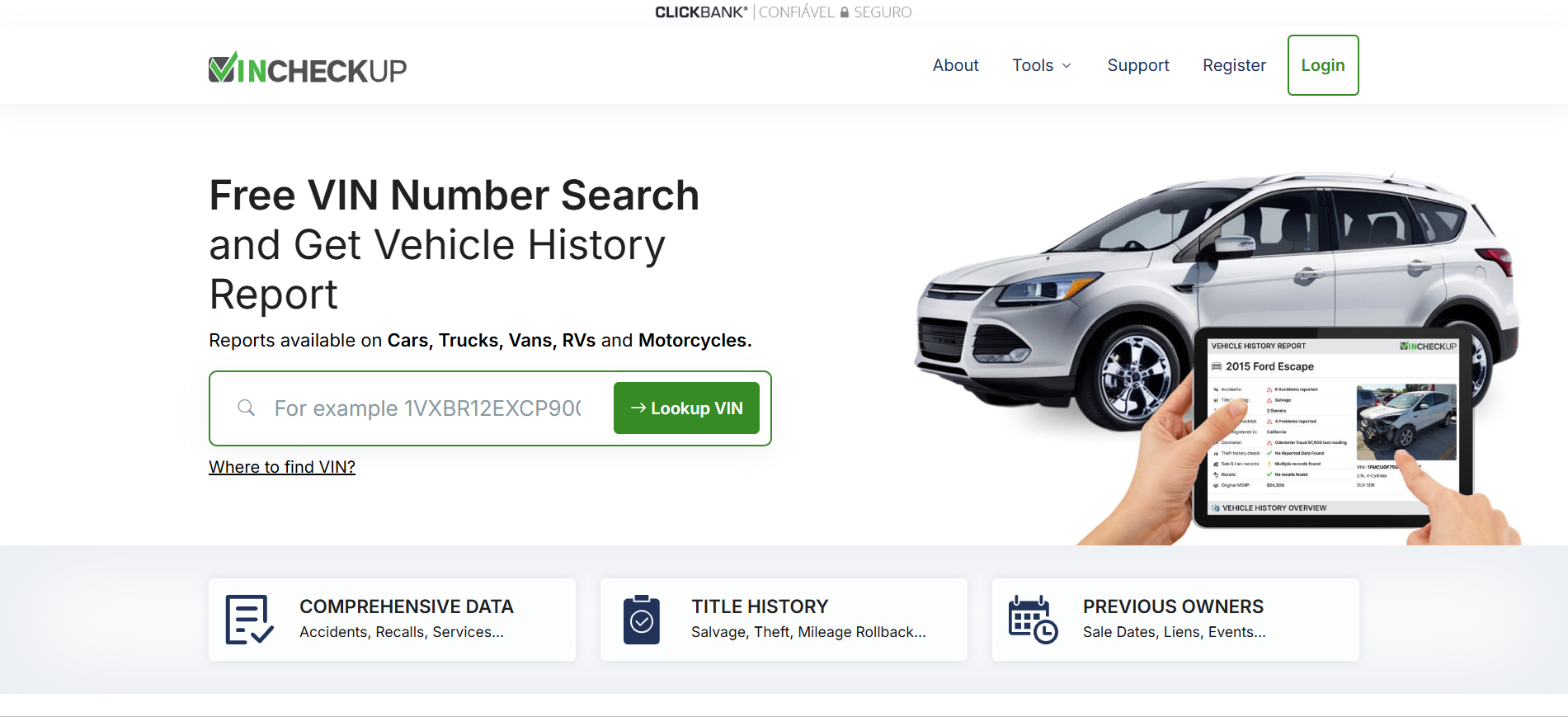Click the Title History clipboard icon

pos(642,620)
